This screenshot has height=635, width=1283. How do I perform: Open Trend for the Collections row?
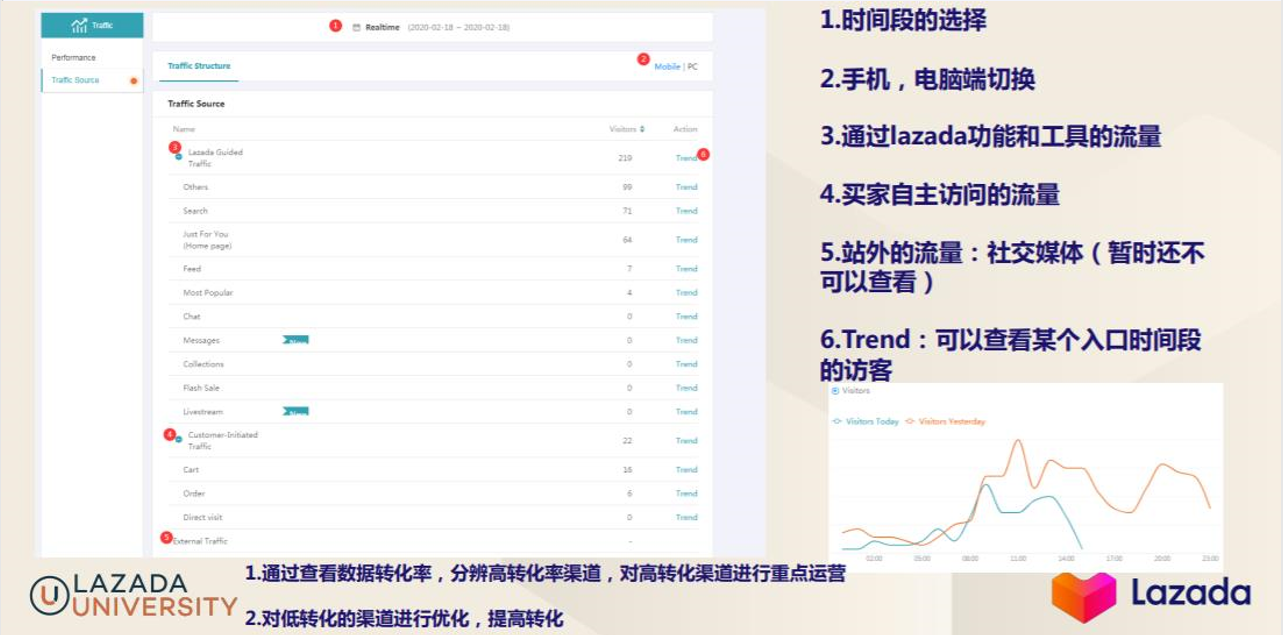point(686,364)
